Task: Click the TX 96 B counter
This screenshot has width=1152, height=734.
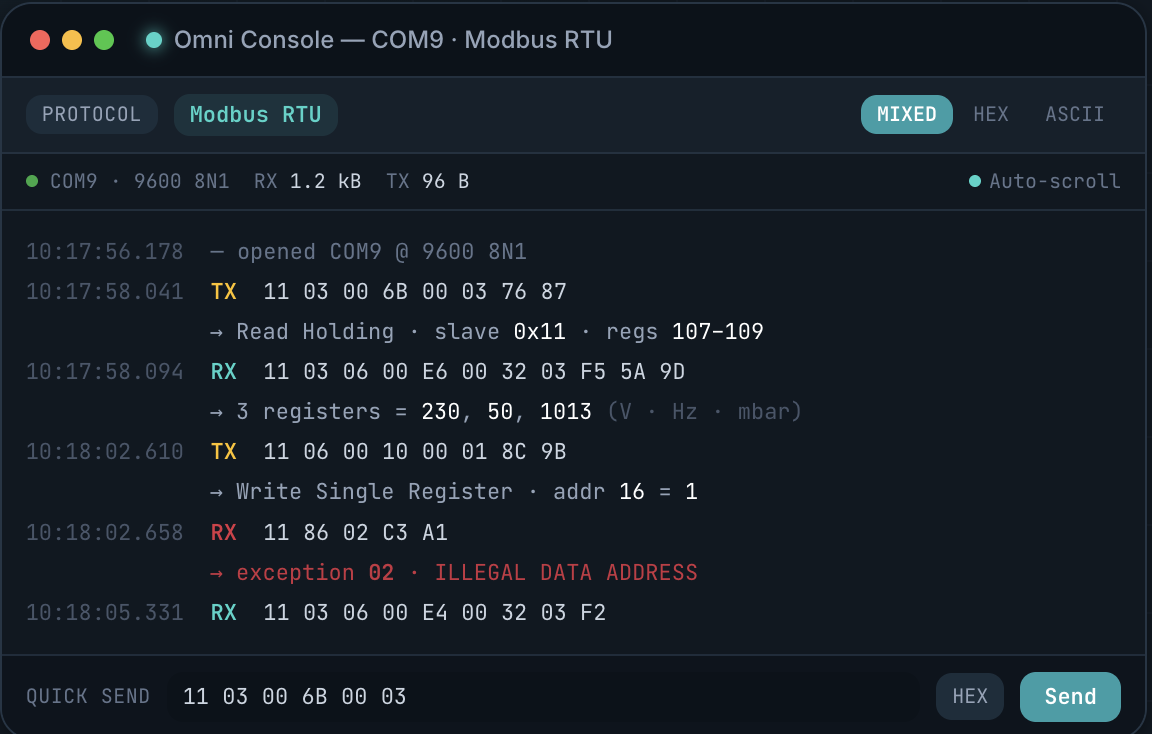Action: coord(428,181)
